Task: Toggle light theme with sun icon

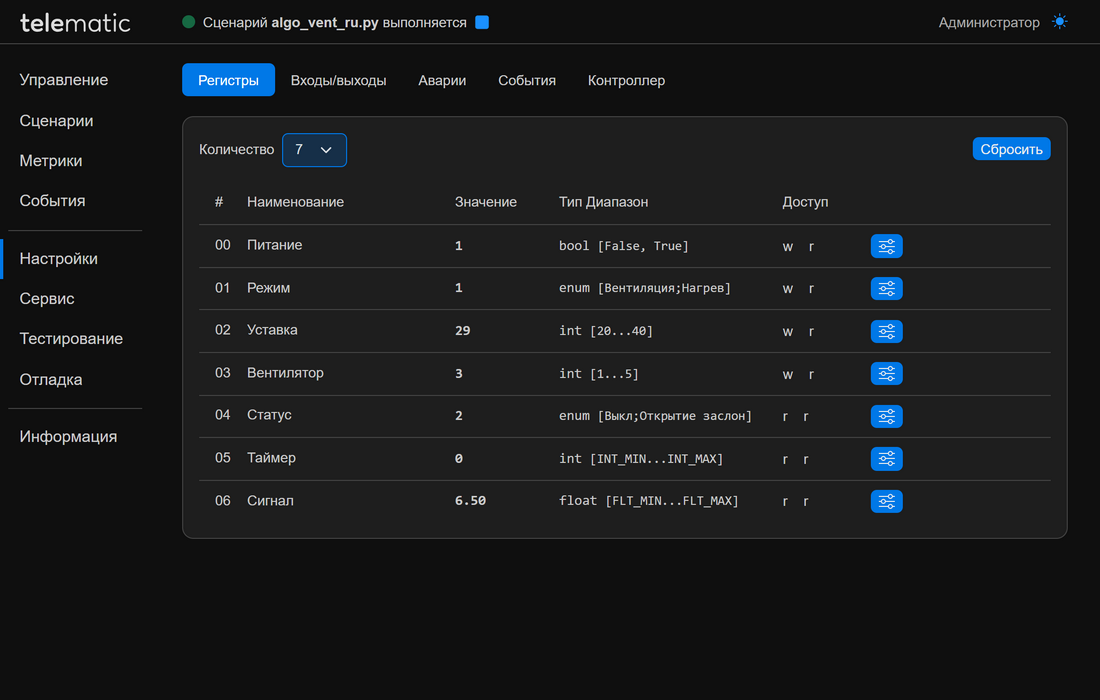Action: click(1059, 22)
